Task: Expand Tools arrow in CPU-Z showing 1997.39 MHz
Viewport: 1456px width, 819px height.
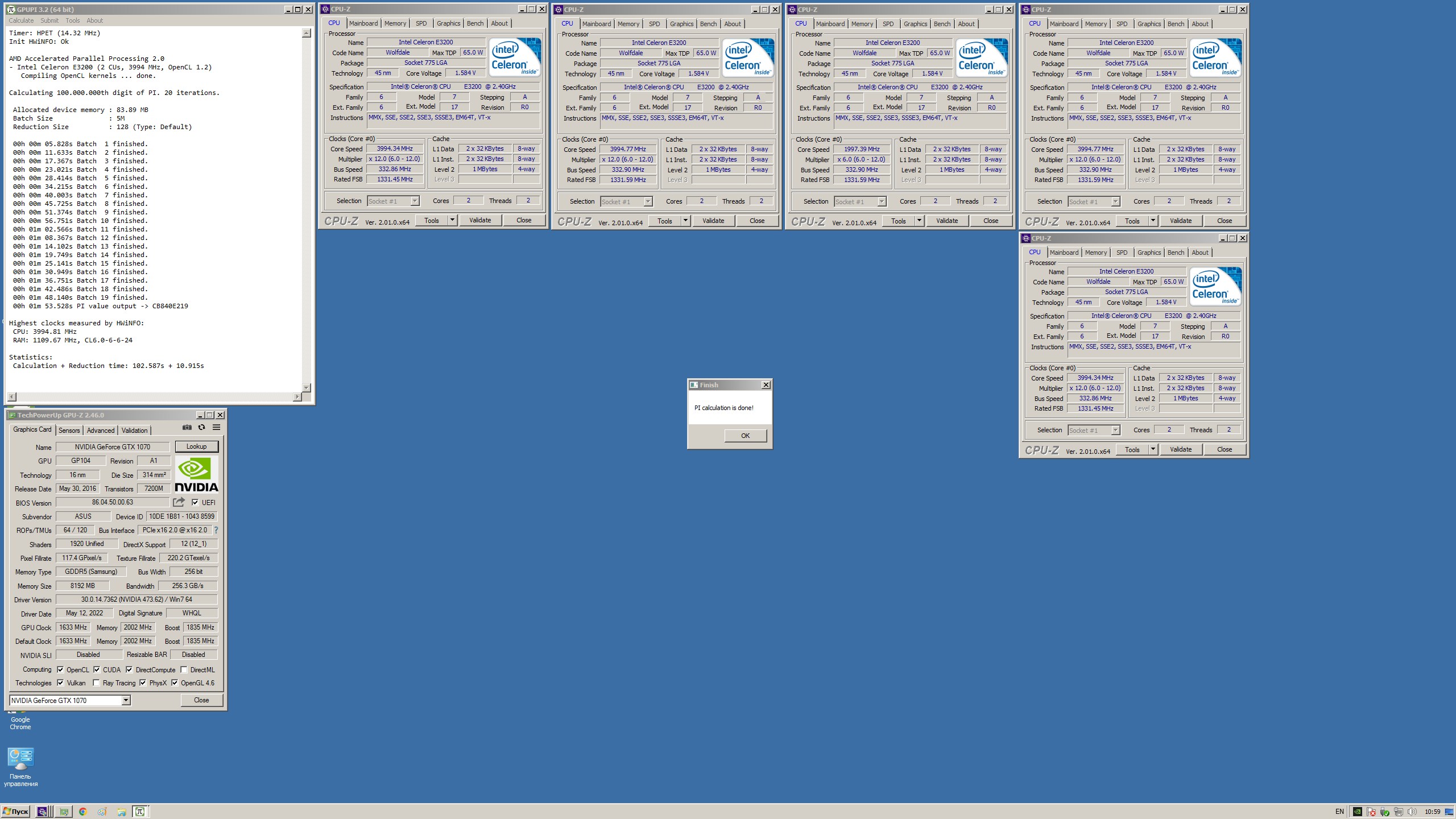Action: point(919,221)
